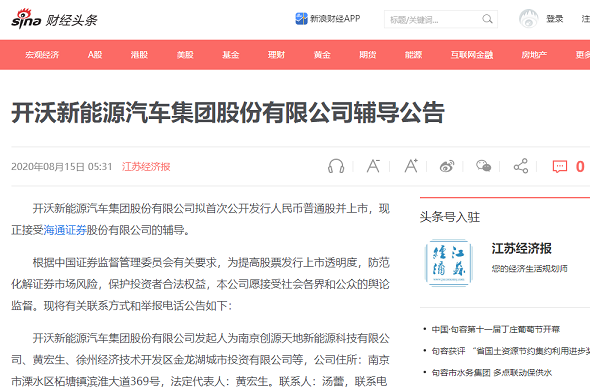The height and width of the screenshot is (387, 590).
Task: Click the 江苏经济报 account logo thumbnail
Action: coord(448,263)
